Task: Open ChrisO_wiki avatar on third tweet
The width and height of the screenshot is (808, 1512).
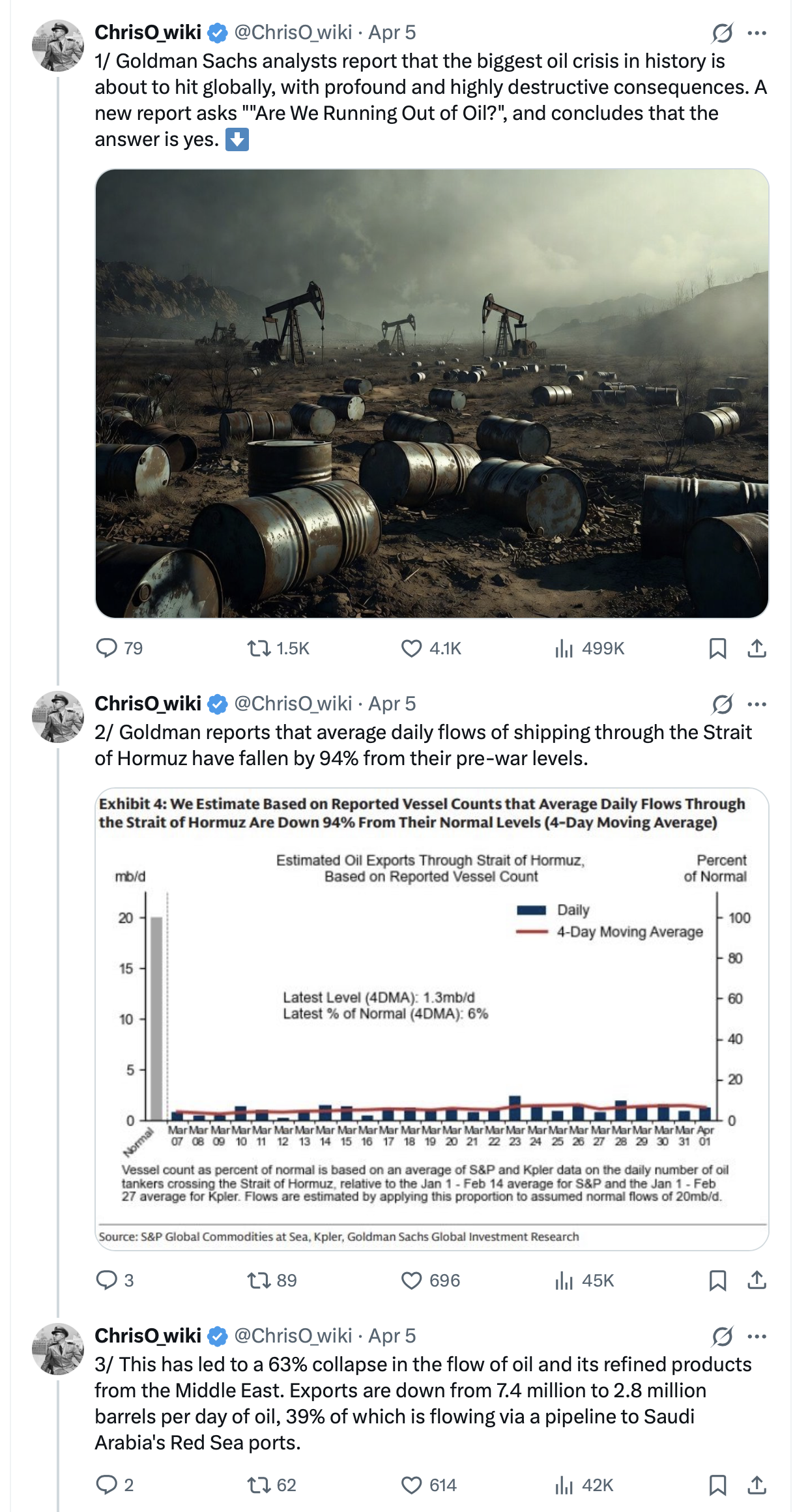Action: 58,1349
